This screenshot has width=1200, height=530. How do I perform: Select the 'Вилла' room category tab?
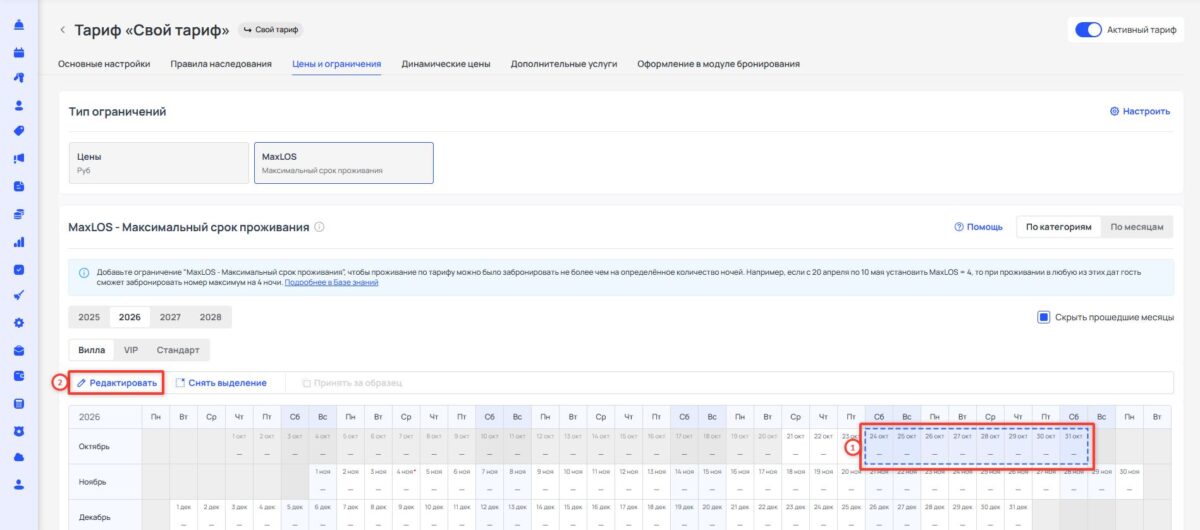point(92,350)
